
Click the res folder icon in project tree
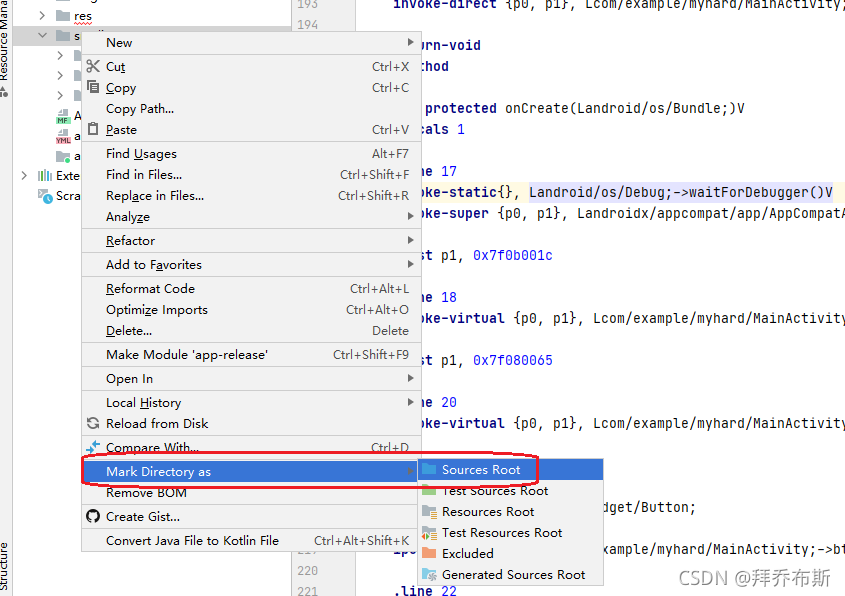click(x=63, y=16)
